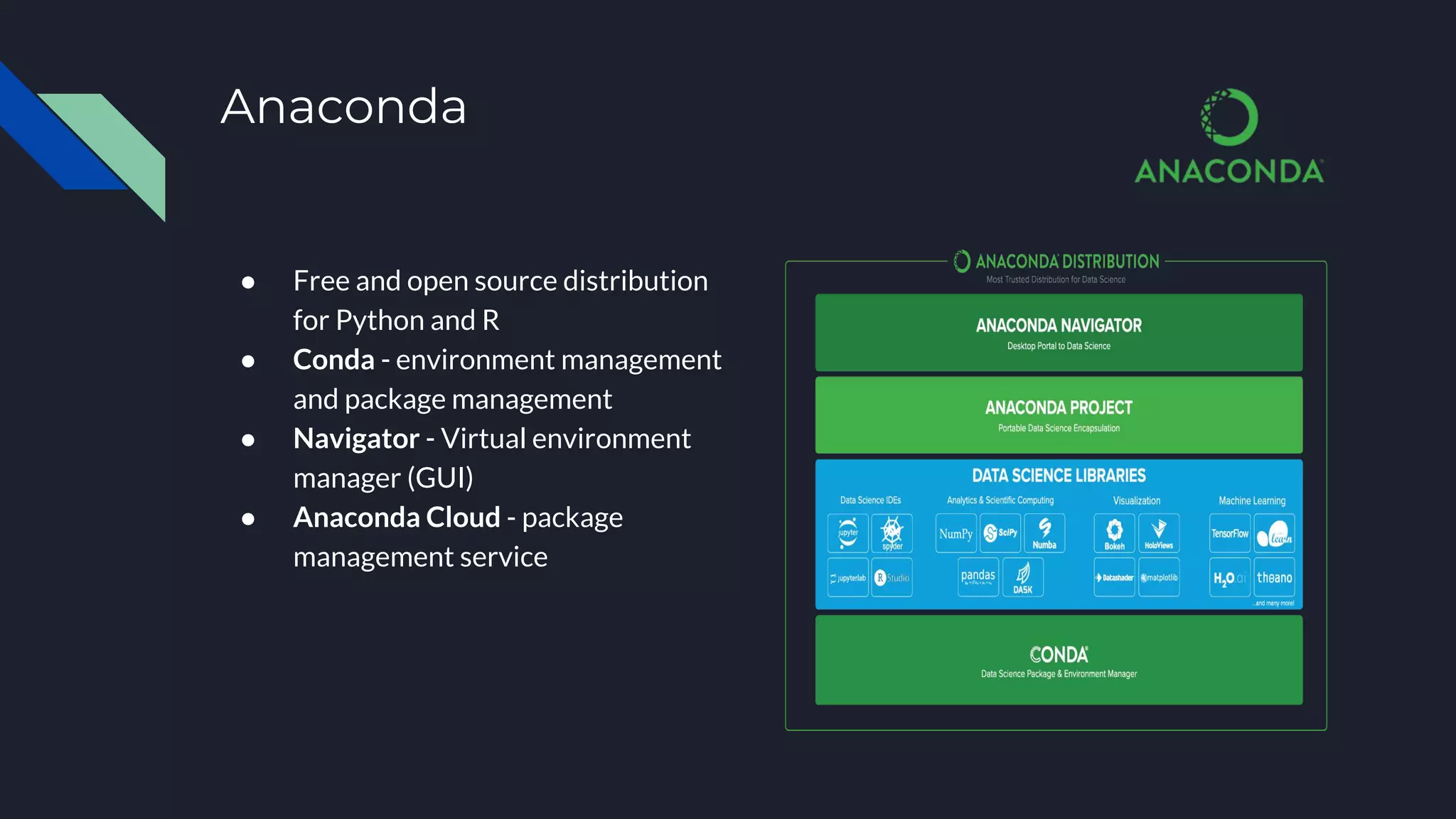Click the Bokeh tile
The width and height of the screenshot is (1456, 819).
coord(1115,533)
